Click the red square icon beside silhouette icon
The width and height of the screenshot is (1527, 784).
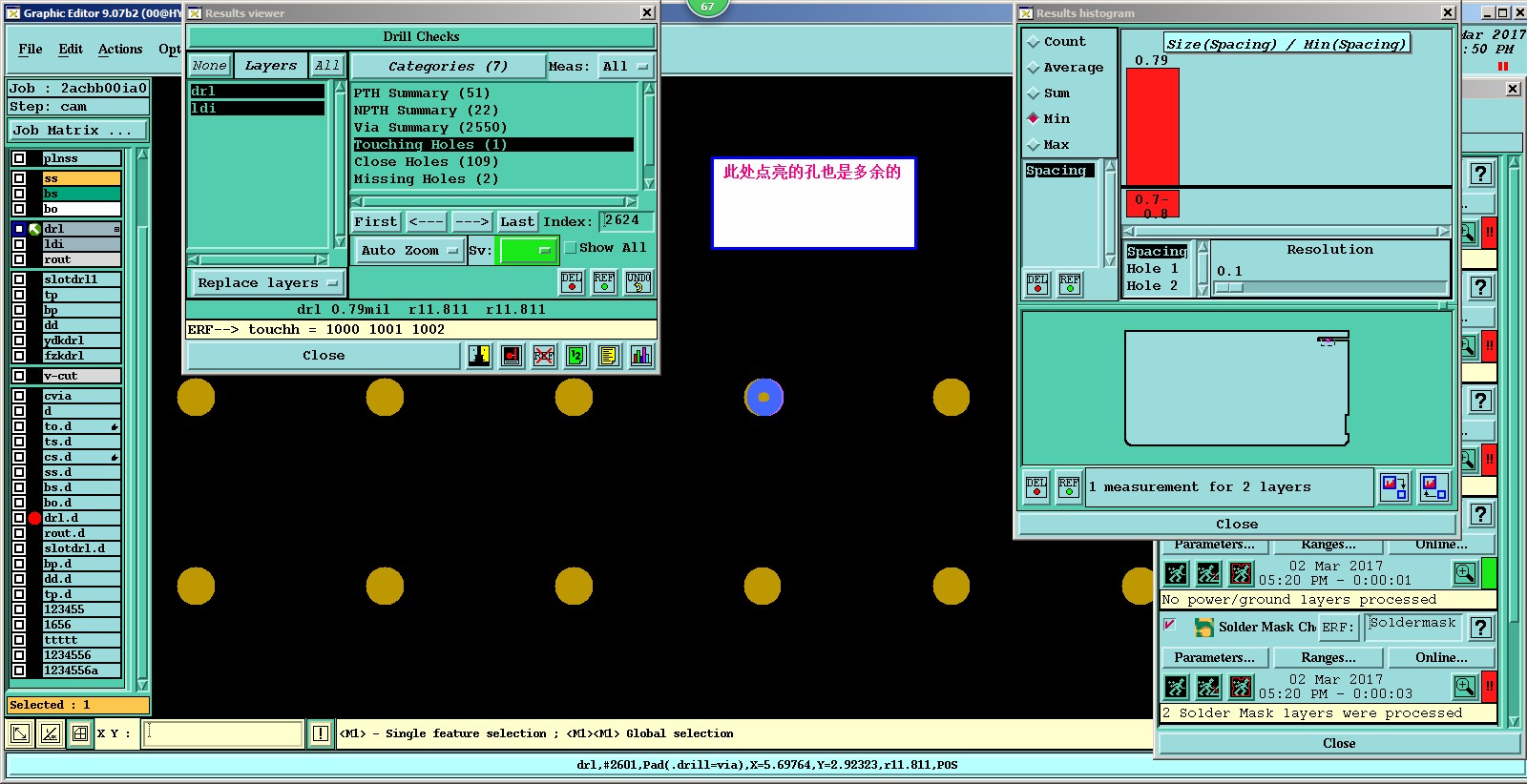(512, 356)
